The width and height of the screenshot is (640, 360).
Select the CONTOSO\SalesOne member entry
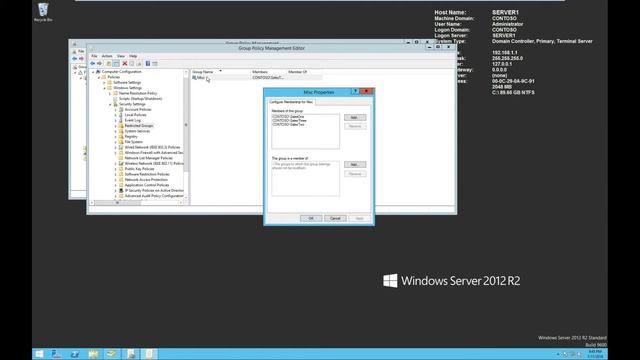click(288, 117)
